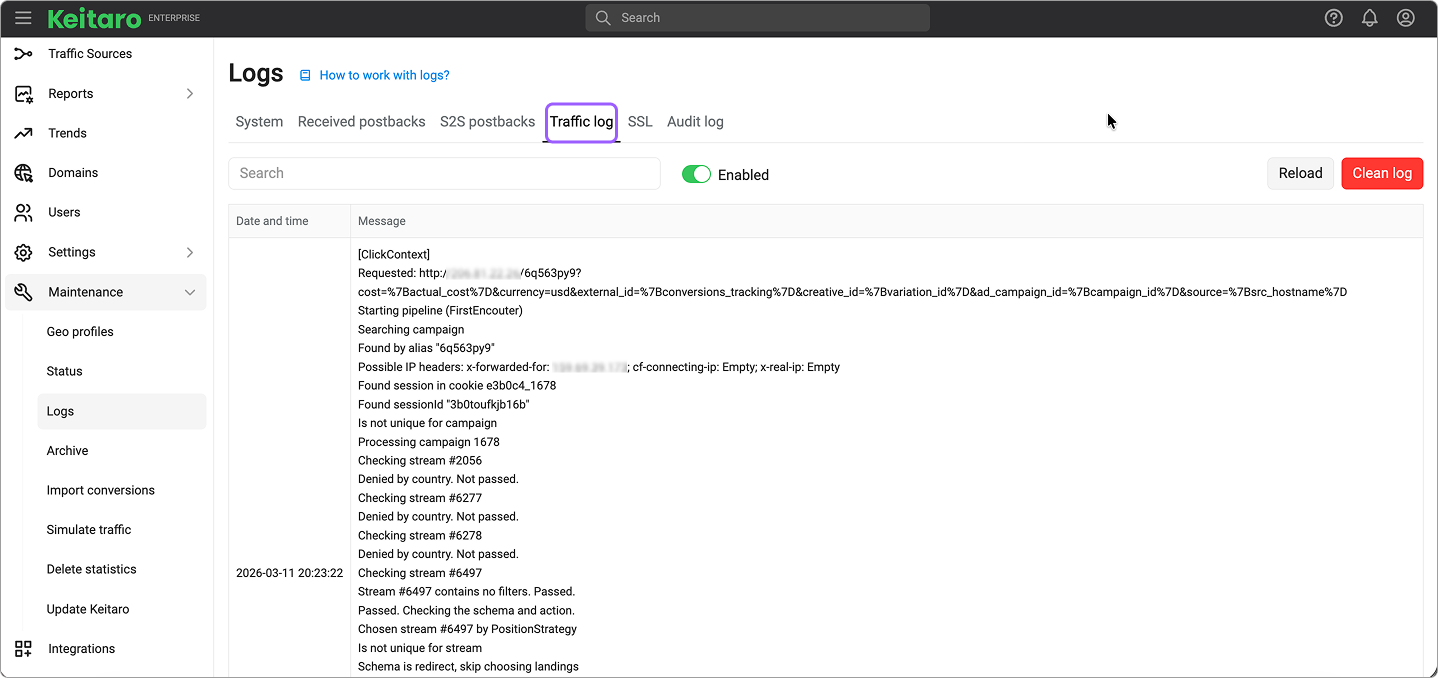Screen dimensions: 1438x678
Task: Switch to the Received postbacks tab
Action: [361, 122]
